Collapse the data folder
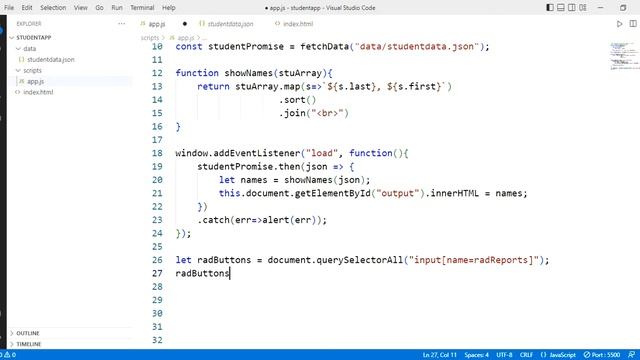This screenshot has height=360, width=640. [29, 48]
